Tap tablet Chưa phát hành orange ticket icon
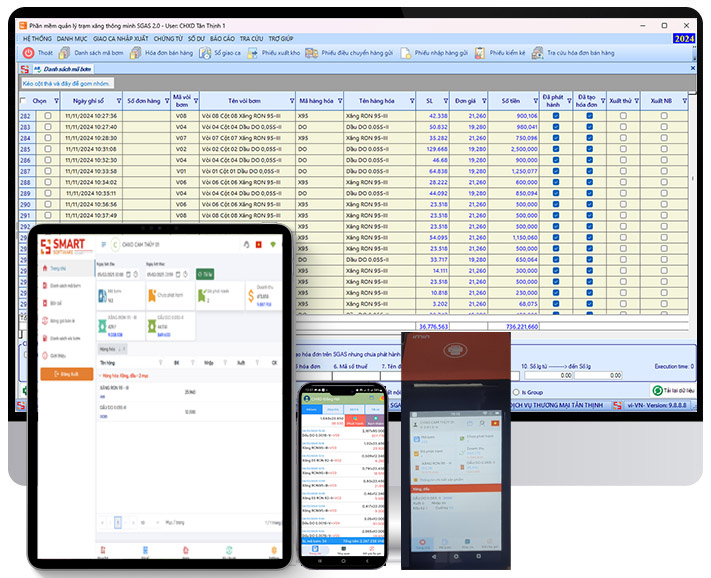The image size is (711, 578). pyautogui.click(x=152, y=296)
